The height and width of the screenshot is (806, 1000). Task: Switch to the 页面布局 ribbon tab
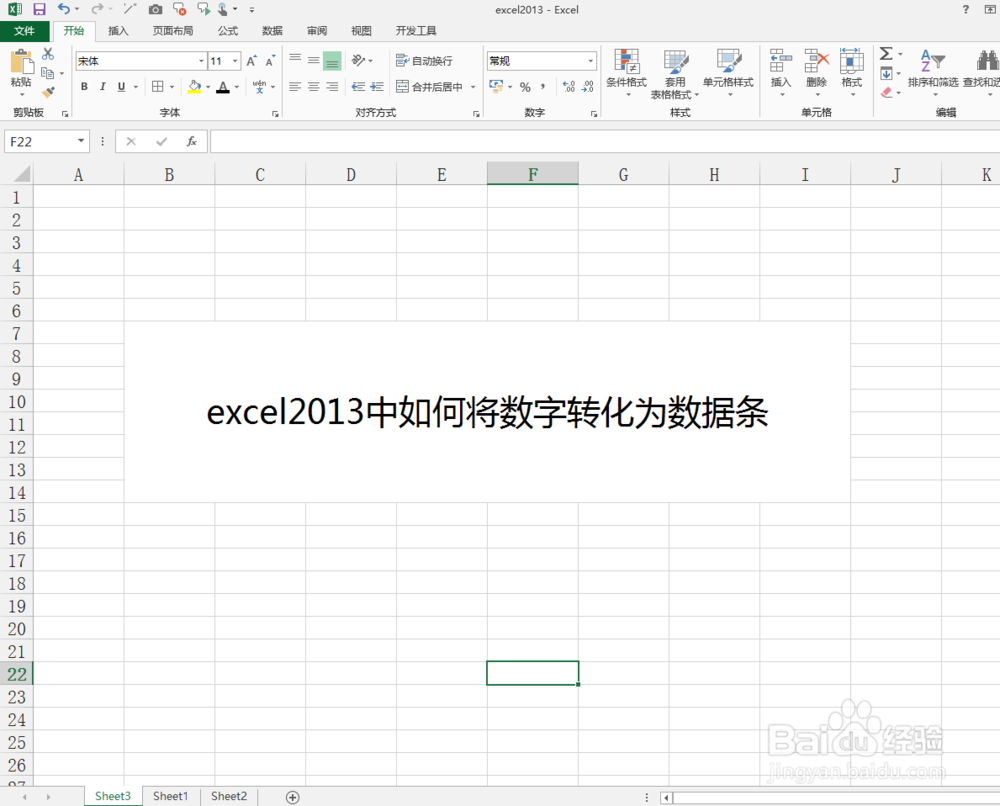[x=173, y=31]
